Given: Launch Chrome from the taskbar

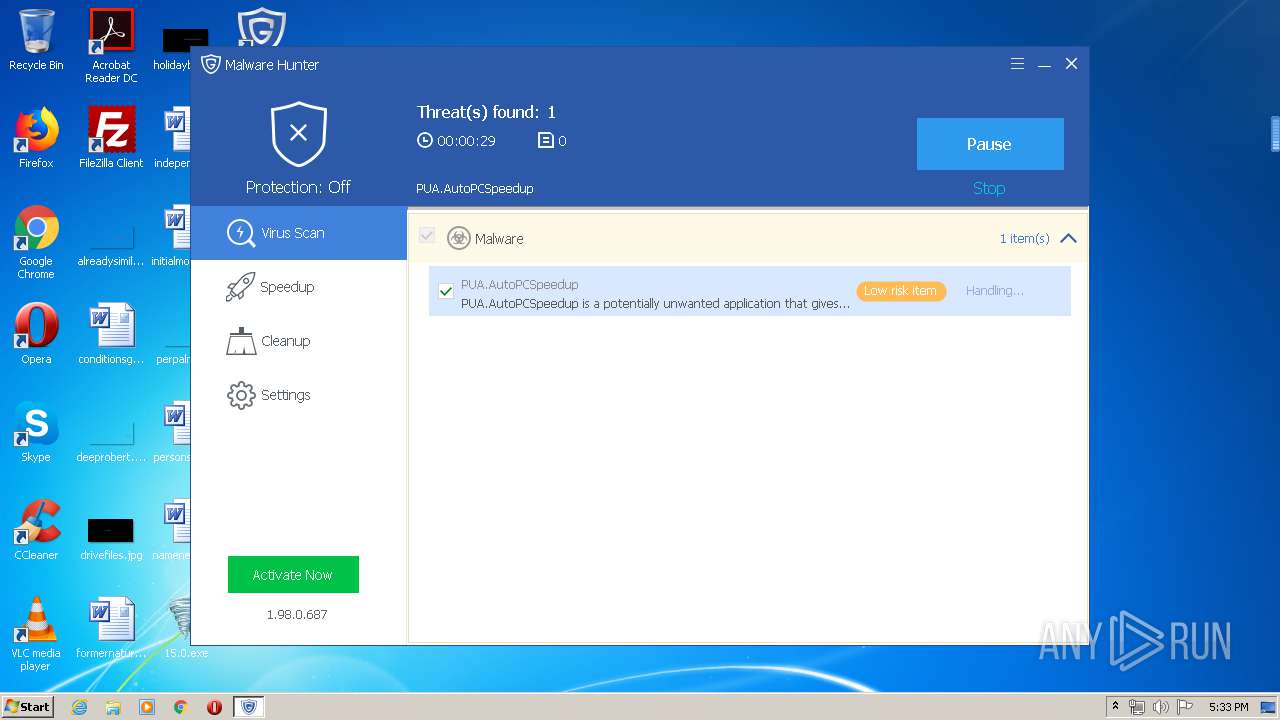Looking at the screenshot, I should coord(181,707).
